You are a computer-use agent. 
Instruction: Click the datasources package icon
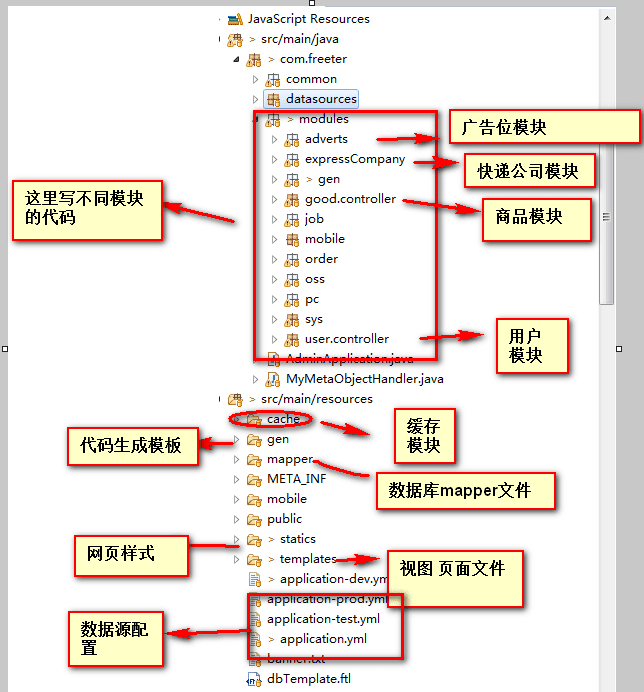(x=273, y=100)
